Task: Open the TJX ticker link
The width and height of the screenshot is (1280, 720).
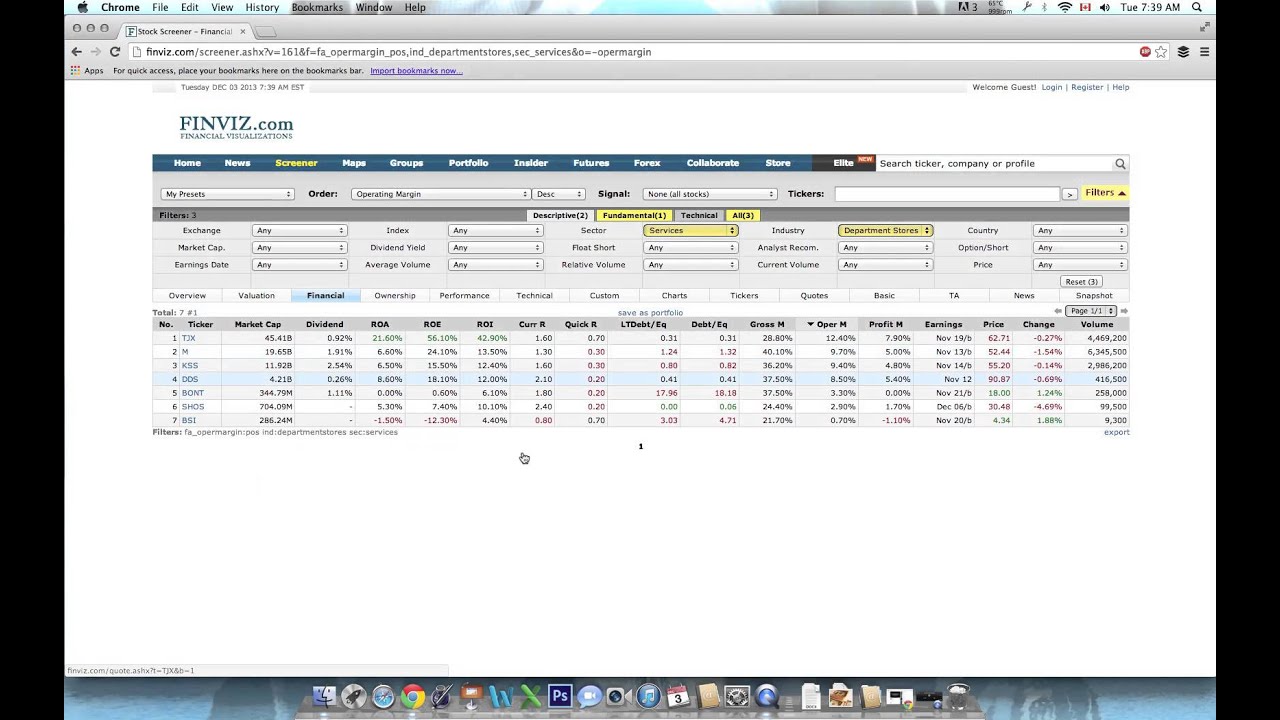Action: [x=188, y=339]
